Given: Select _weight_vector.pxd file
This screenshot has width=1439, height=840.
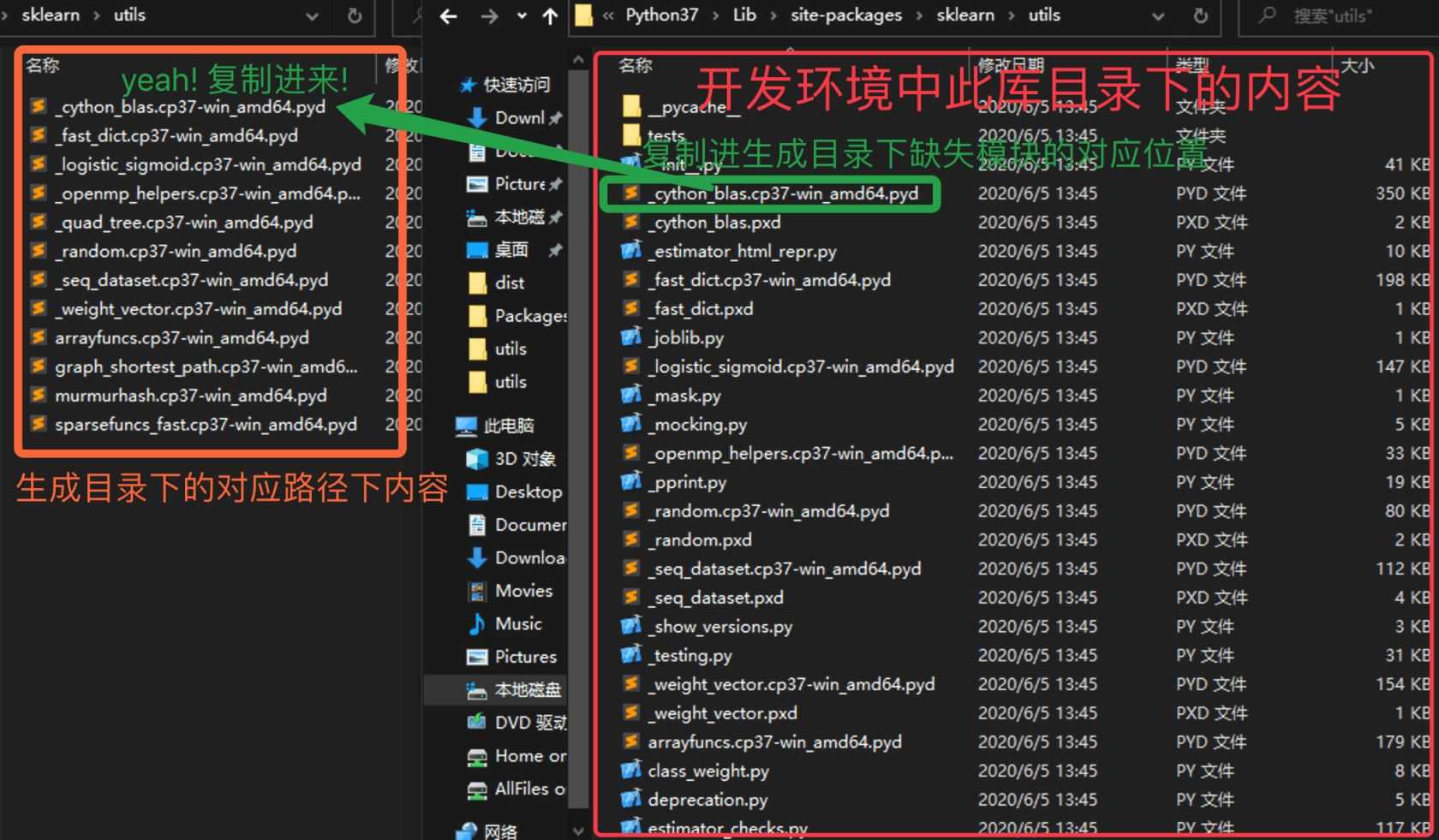Looking at the screenshot, I should tap(722, 712).
